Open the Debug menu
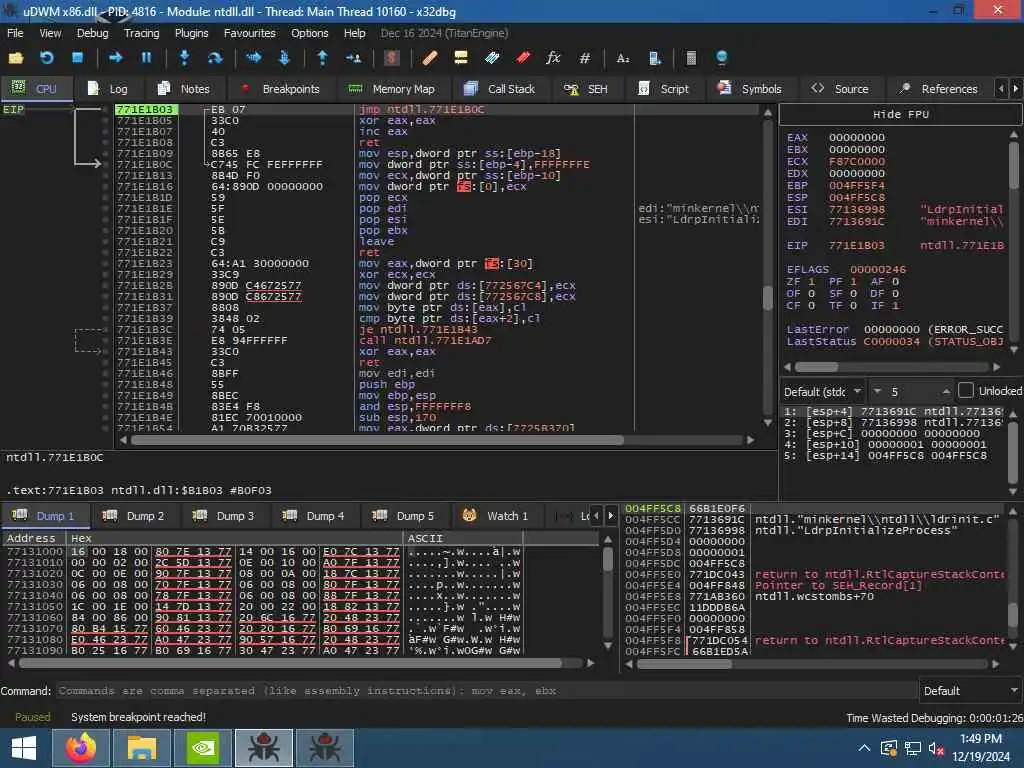This screenshot has height=768, width=1024. click(93, 33)
